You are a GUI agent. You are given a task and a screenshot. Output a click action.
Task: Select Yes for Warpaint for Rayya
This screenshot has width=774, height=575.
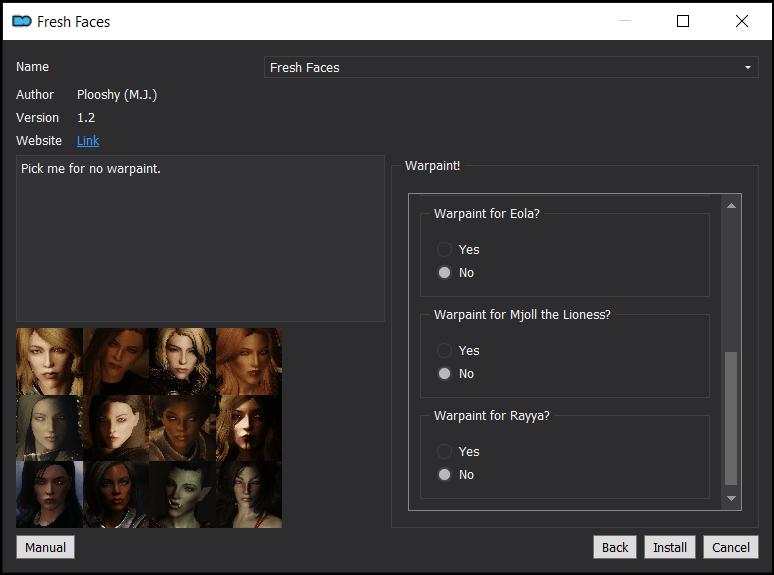point(444,451)
